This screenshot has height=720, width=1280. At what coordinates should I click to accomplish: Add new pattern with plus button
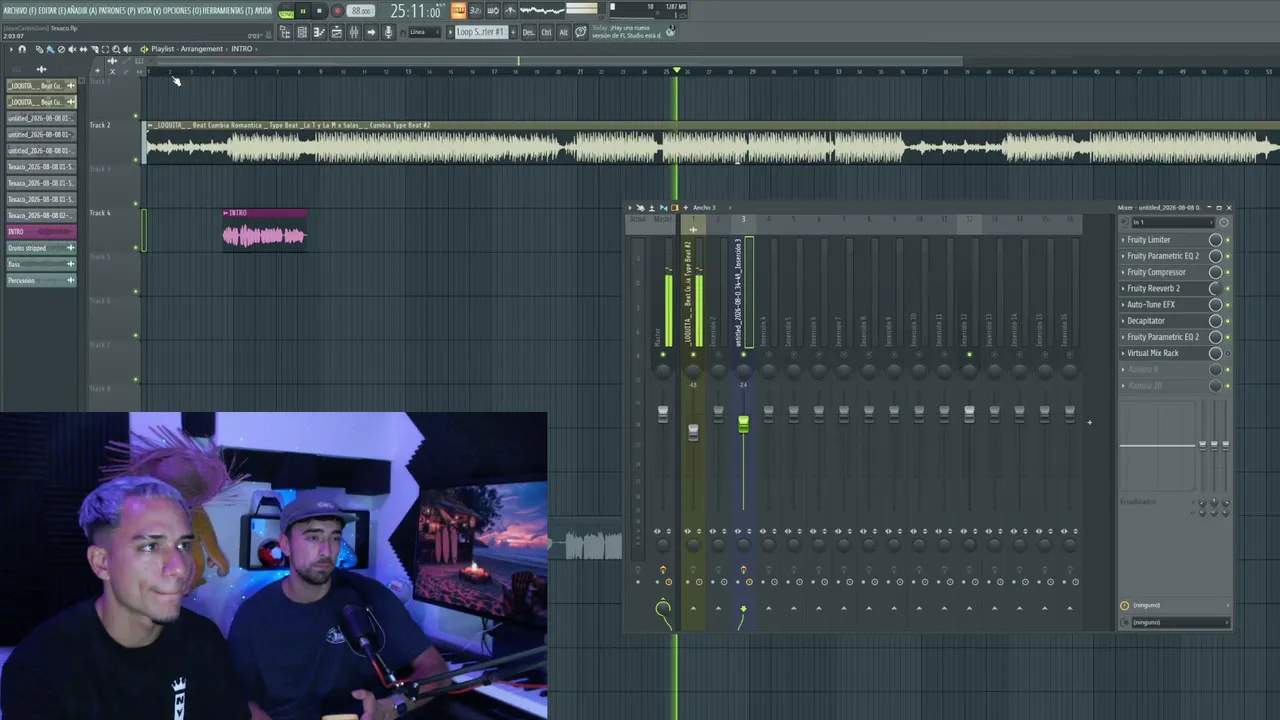pyautogui.click(x=513, y=32)
